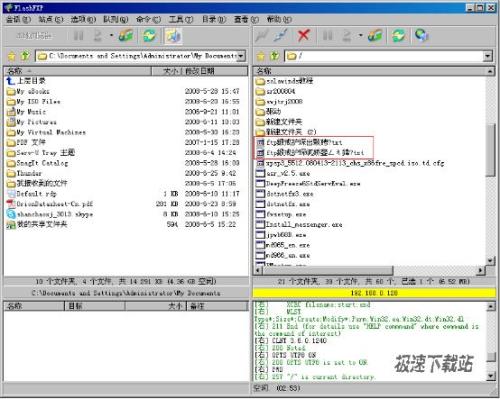Select the SnagIt Catalog folder

coord(37,163)
